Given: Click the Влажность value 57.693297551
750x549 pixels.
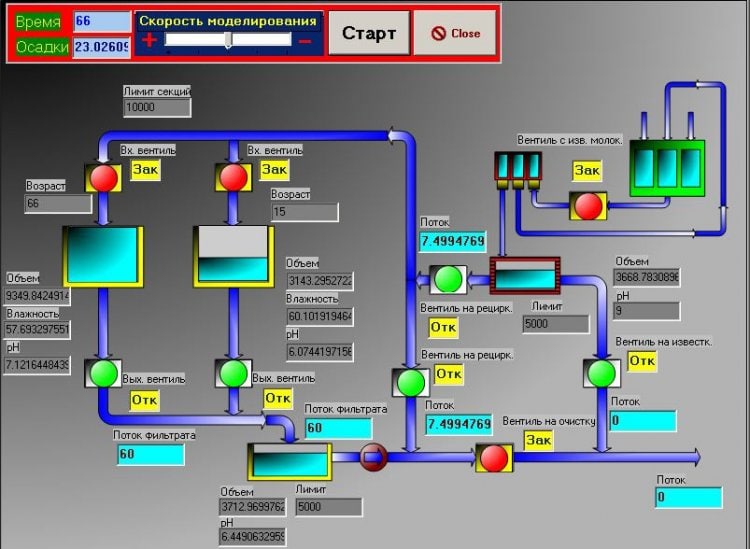Looking at the screenshot, I should [x=37, y=330].
